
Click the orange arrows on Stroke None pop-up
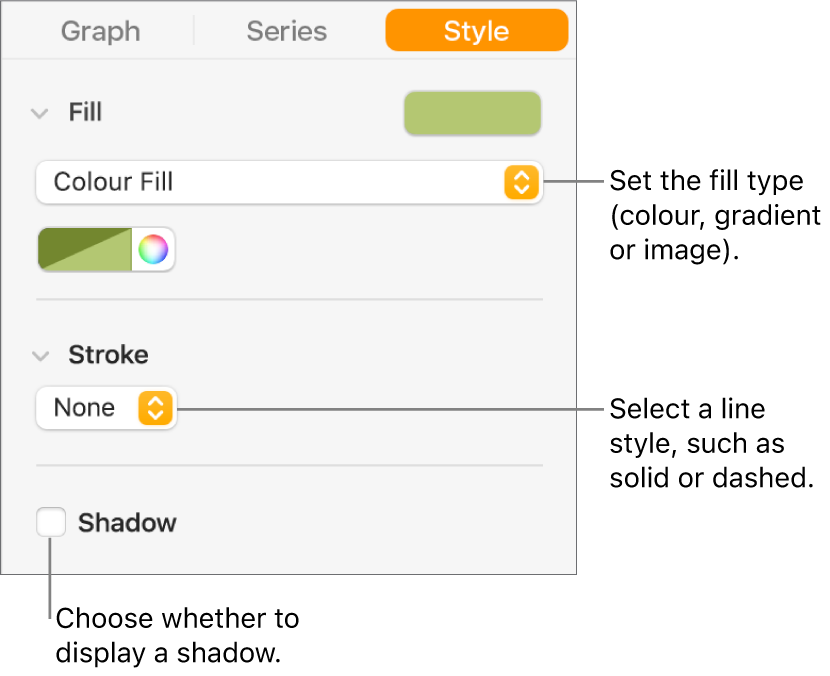click(155, 408)
